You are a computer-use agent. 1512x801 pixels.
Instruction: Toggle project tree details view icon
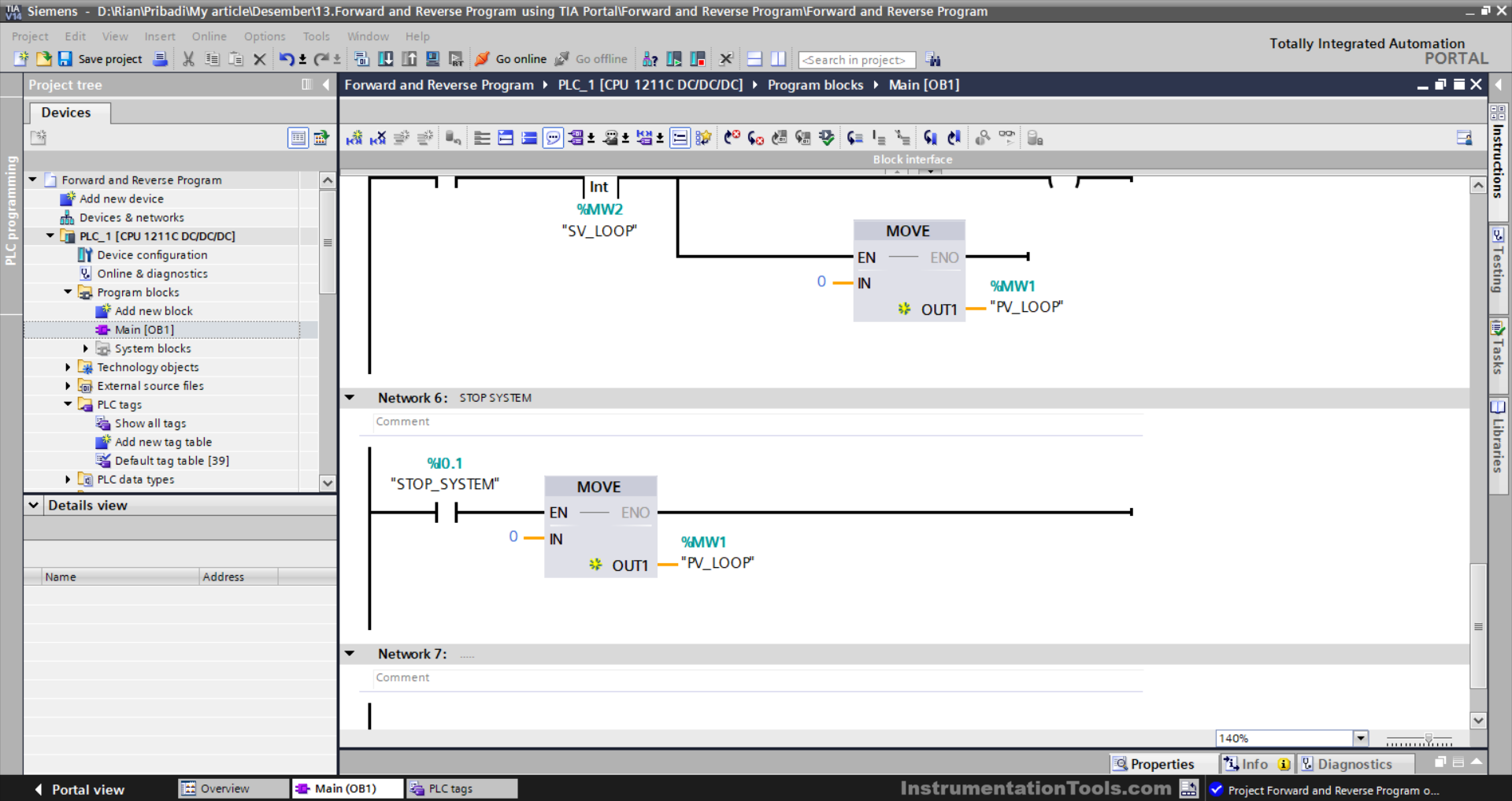click(298, 138)
